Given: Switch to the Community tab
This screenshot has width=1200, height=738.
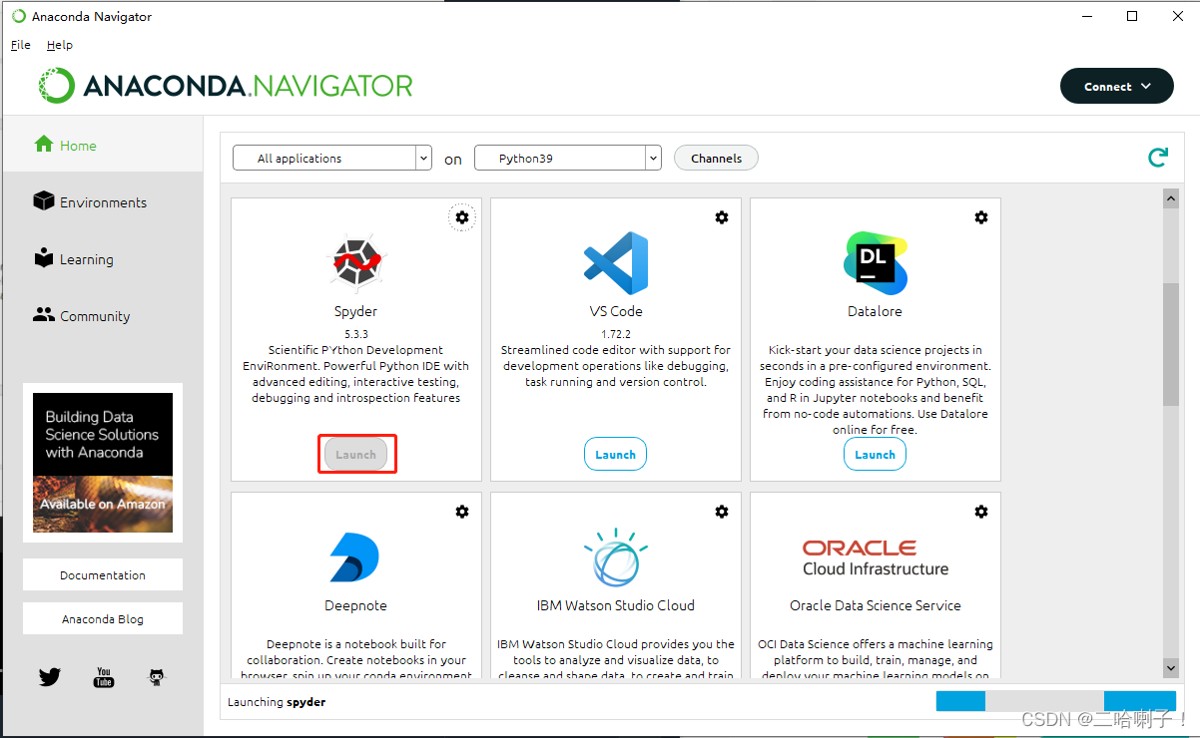Looking at the screenshot, I should pos(103,316).
